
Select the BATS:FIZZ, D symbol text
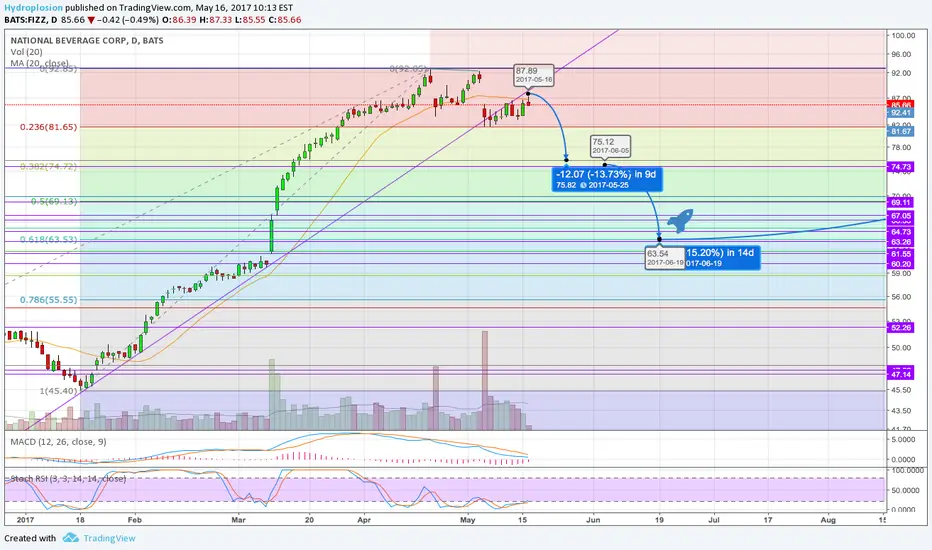tap(31, 20)
